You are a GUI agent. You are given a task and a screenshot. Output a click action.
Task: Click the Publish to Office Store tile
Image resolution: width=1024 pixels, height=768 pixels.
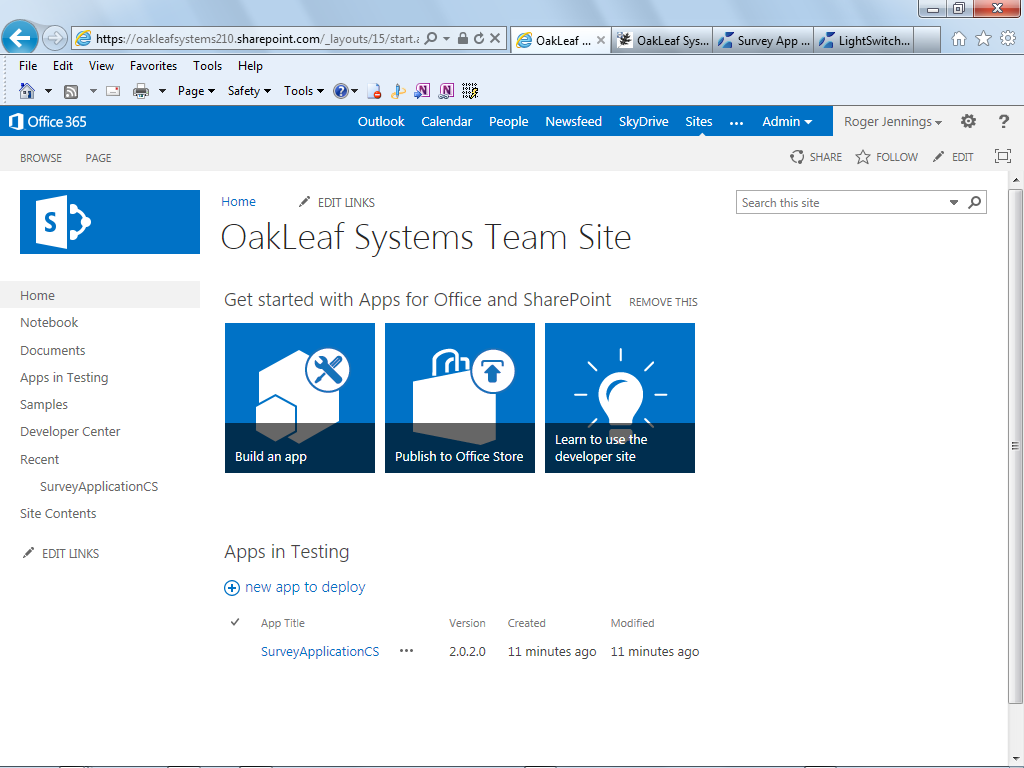pyautogui.click(x=460, y=398)
